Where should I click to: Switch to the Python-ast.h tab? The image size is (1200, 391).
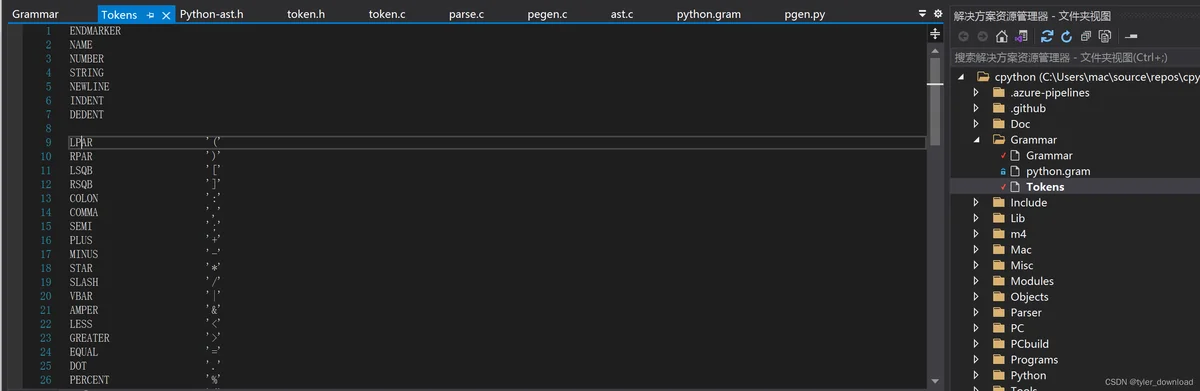tap(211, 15)
